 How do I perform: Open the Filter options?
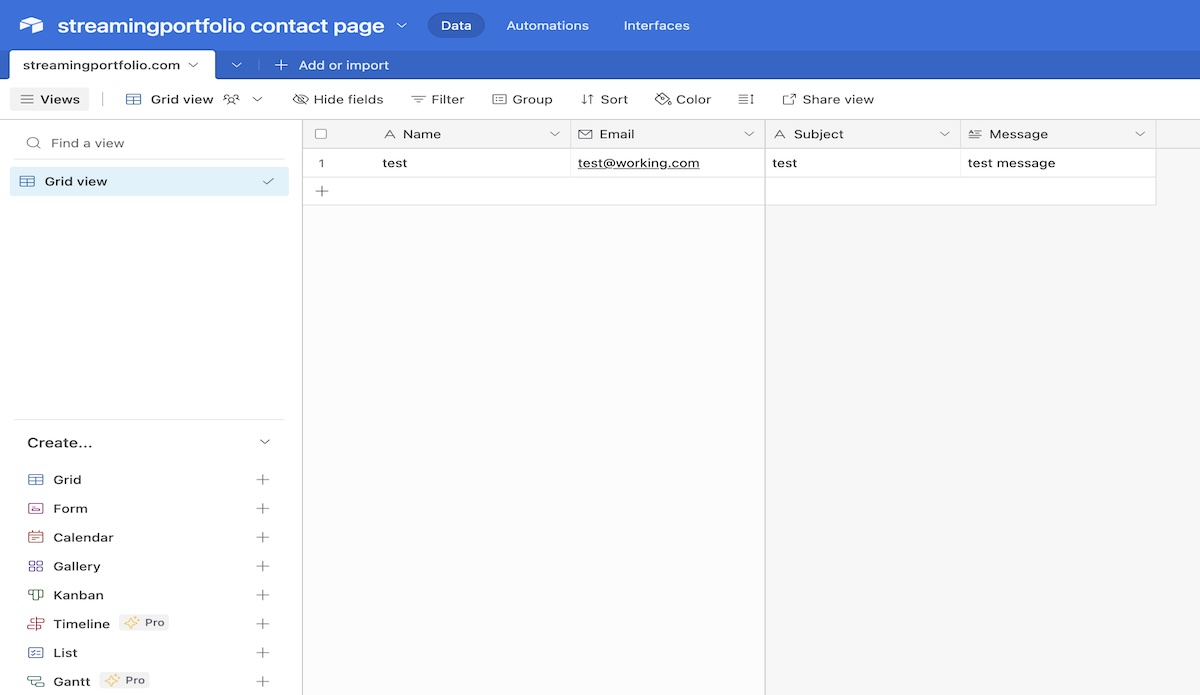coord(438,99)
